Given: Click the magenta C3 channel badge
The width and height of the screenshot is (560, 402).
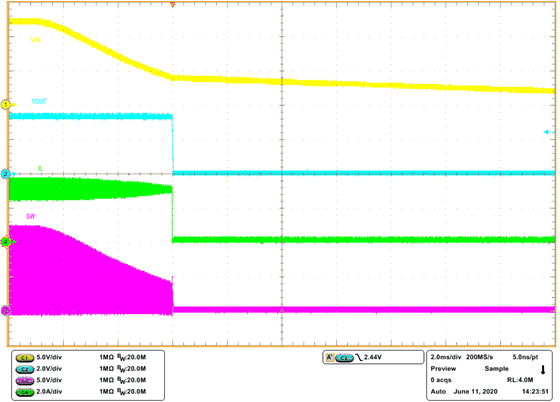Looking at the screenshot, I should (x=25, y=381).
